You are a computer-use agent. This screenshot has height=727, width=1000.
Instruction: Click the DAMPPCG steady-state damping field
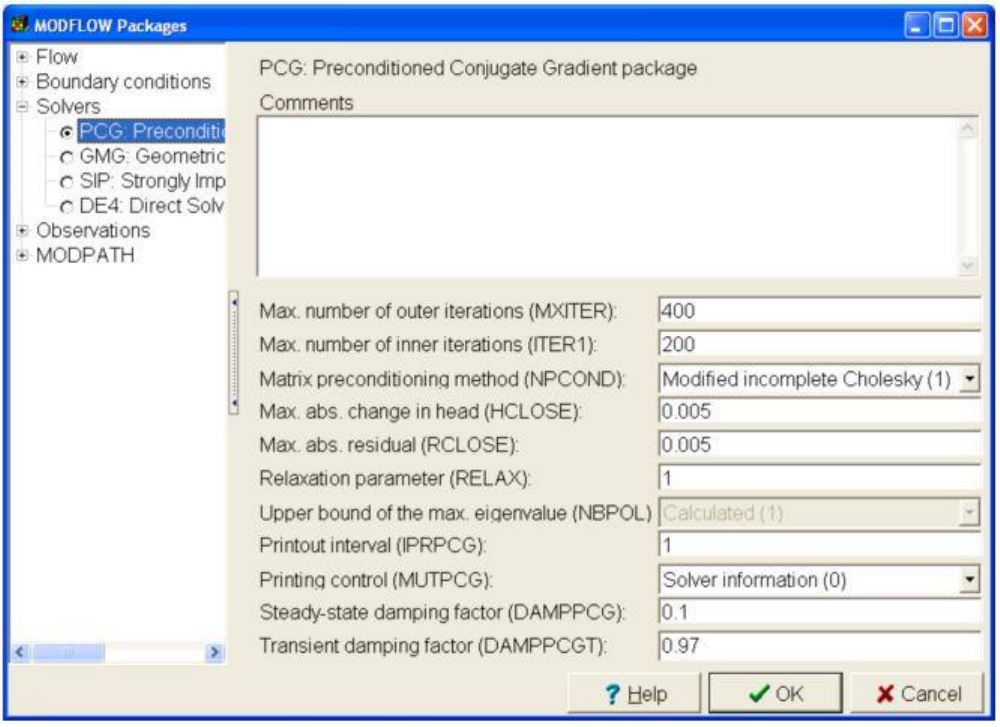[820, 612]
